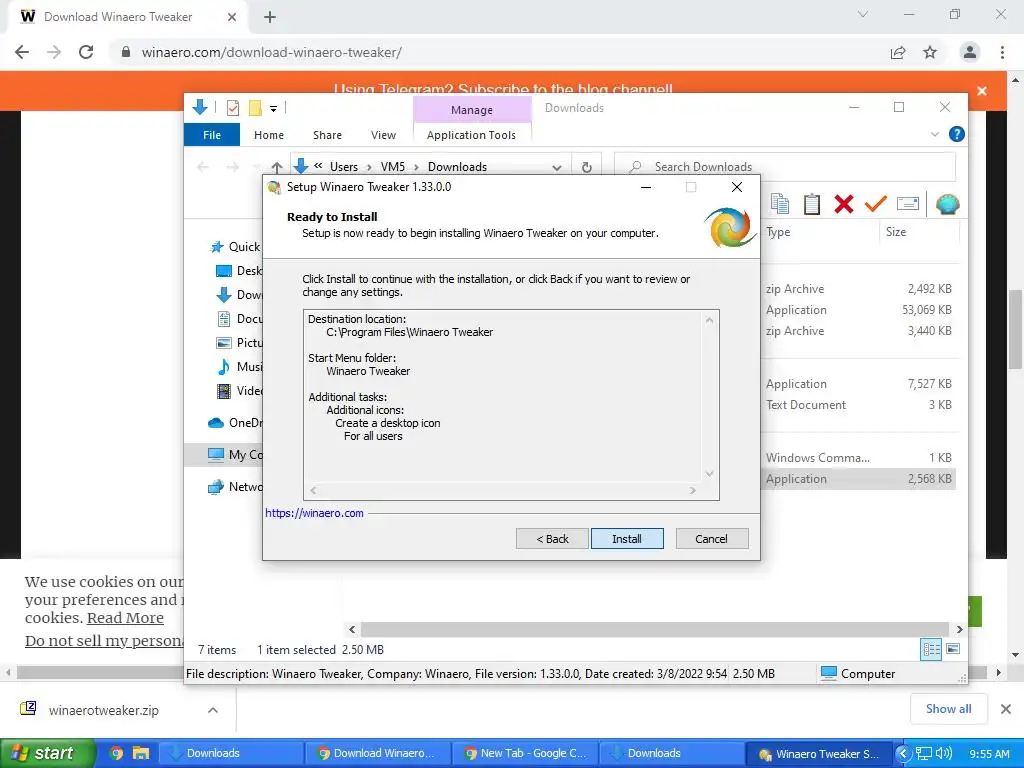Expand the Explorer ribbon chevron
Image resolution: width=1024 pixels, height=768 pixels.
[x=935, y=134]
